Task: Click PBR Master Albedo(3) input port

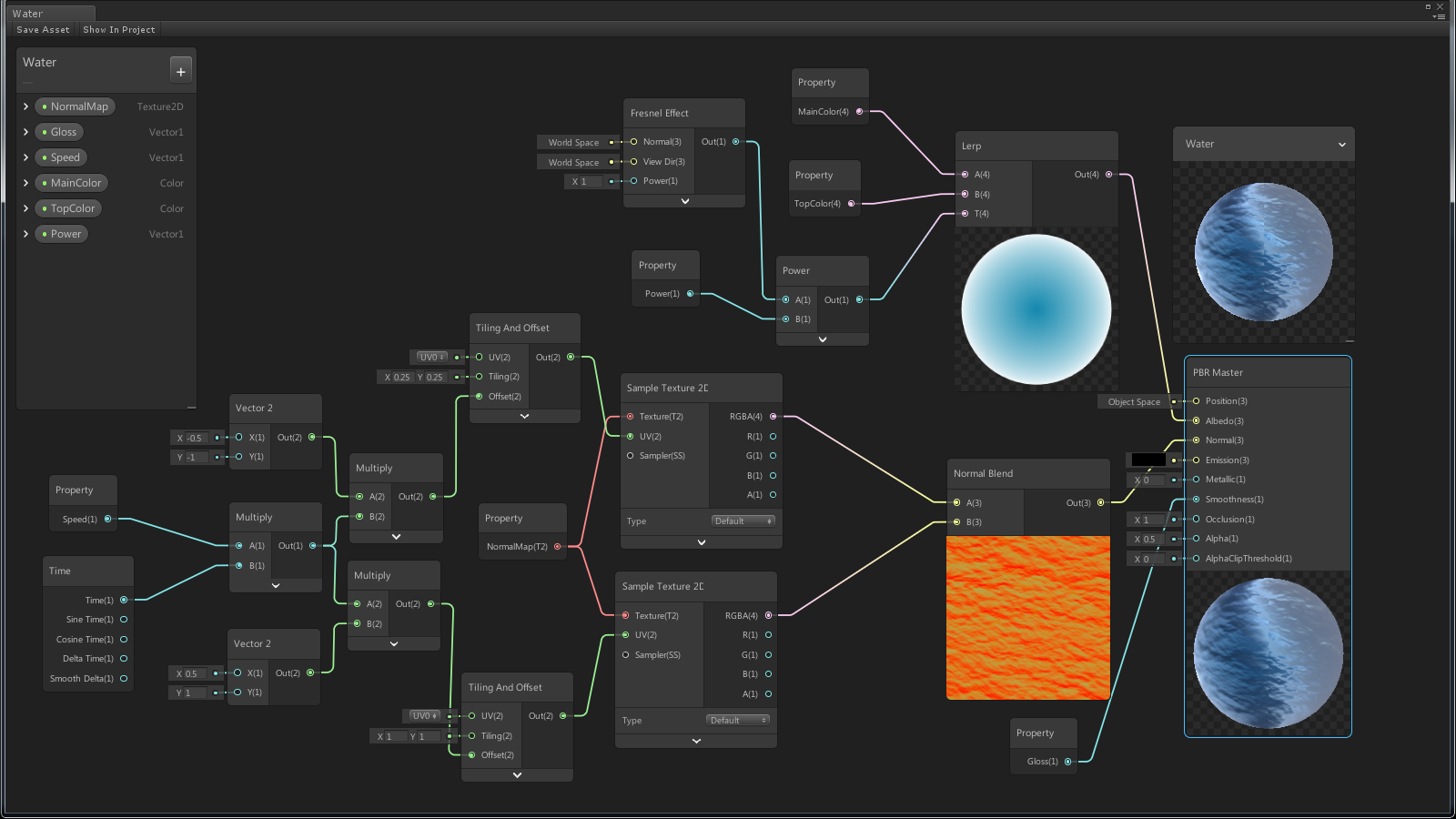Action: [x=1197, y=421]
